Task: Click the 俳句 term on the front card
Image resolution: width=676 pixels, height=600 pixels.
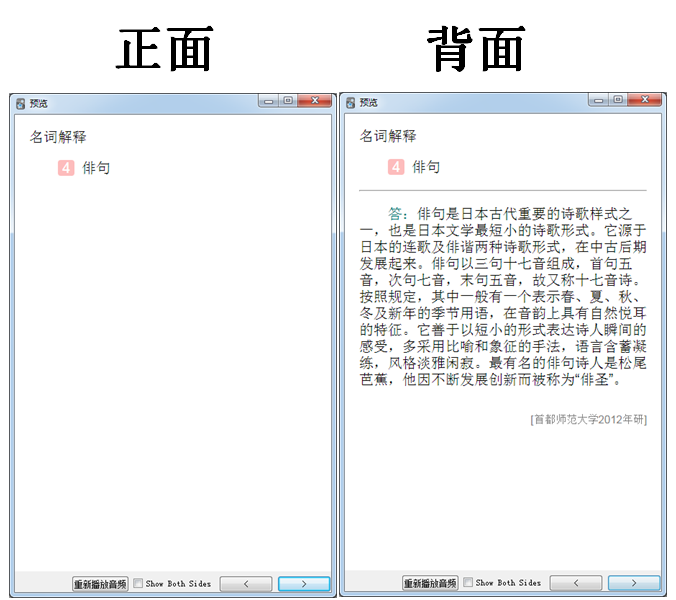Action: 96,168
